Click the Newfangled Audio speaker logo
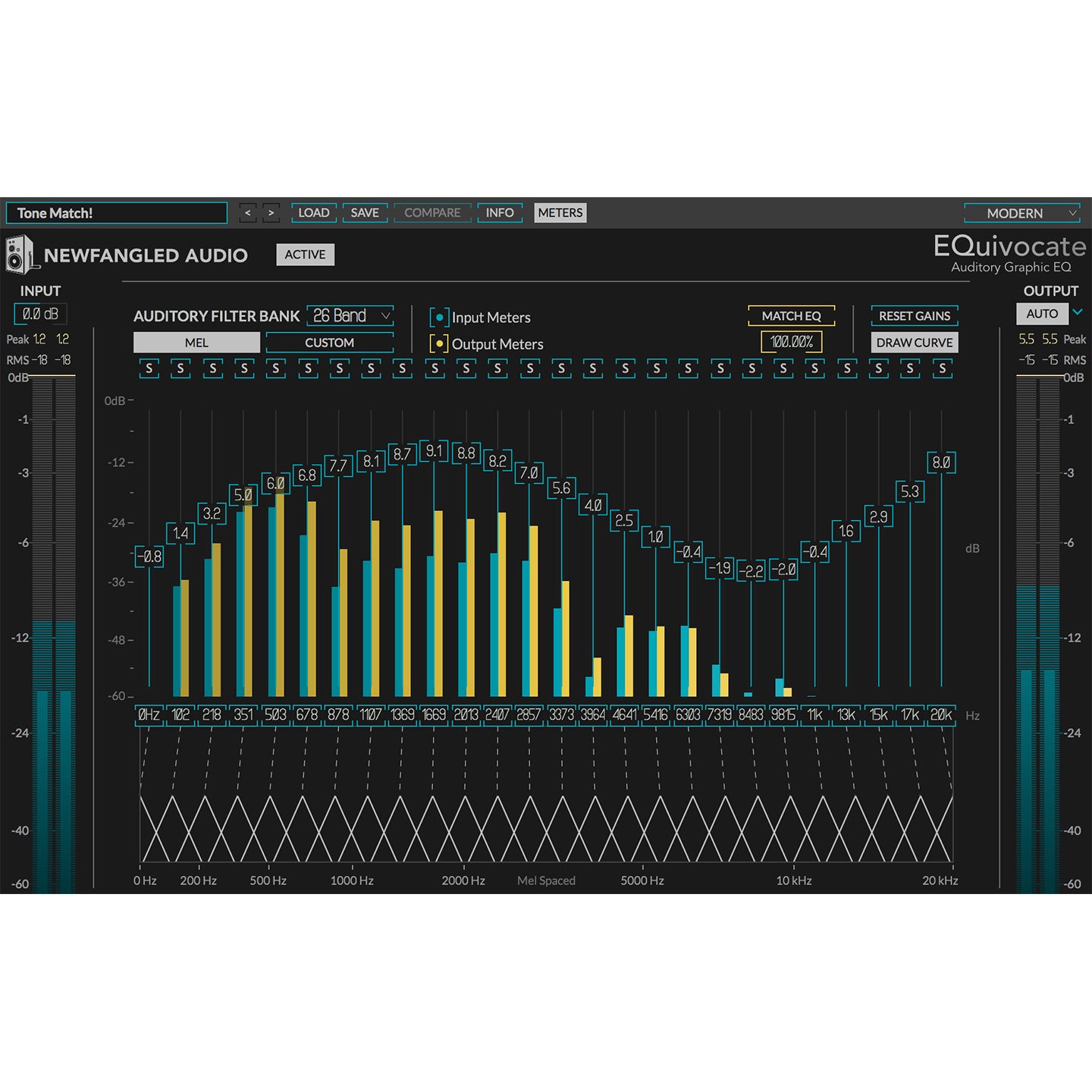This screenshot has width=1092, height=1092. (19, 254)
